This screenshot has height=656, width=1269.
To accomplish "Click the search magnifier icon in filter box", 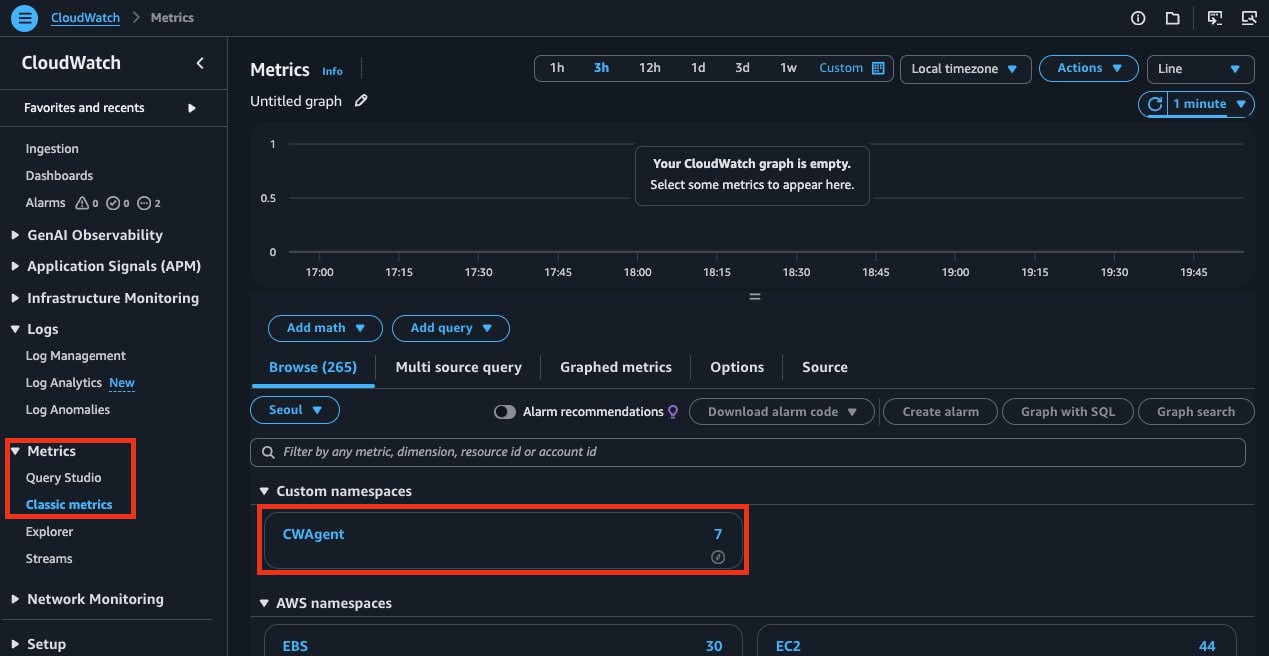I will click(x=268, y=452).
